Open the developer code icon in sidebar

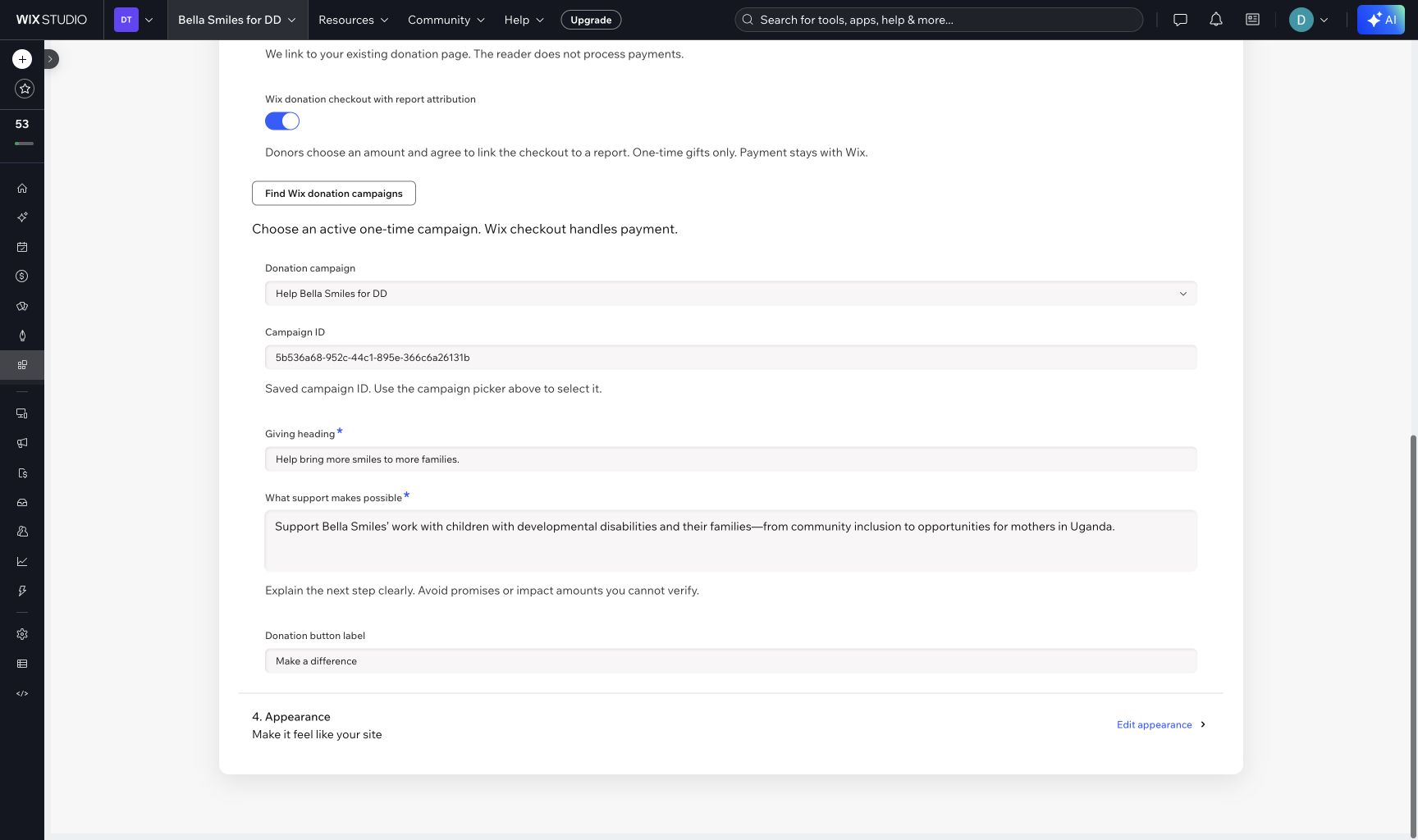click(22, 693)
